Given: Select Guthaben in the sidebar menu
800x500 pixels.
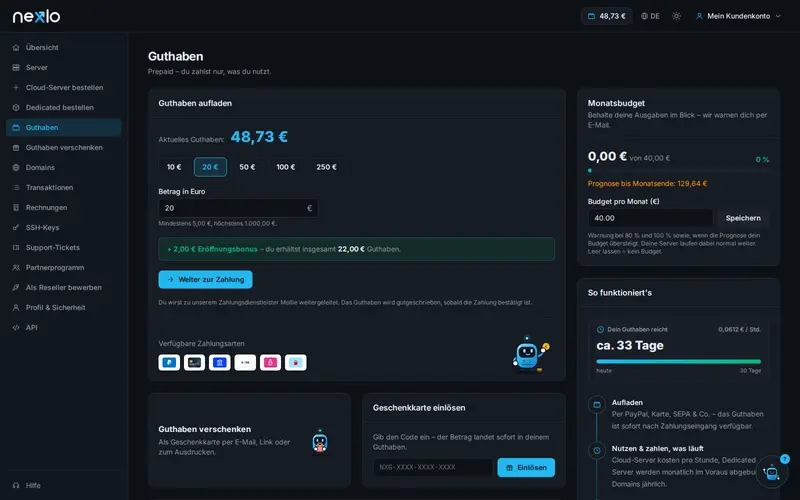Looking at the screenshot, I should [63, 128].
